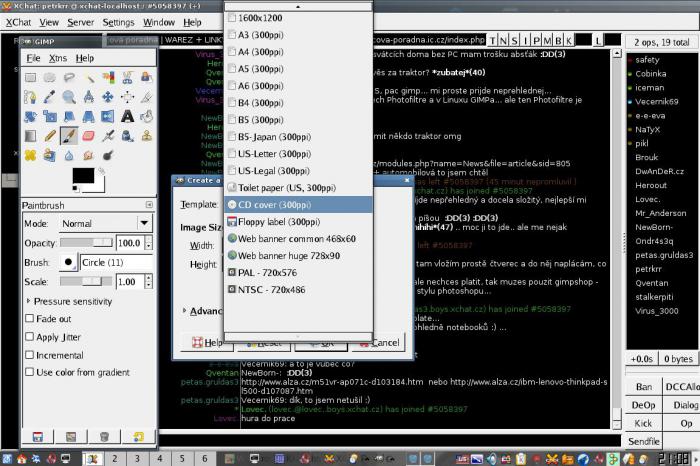Select the Ink tool

(x=127, y=136)
